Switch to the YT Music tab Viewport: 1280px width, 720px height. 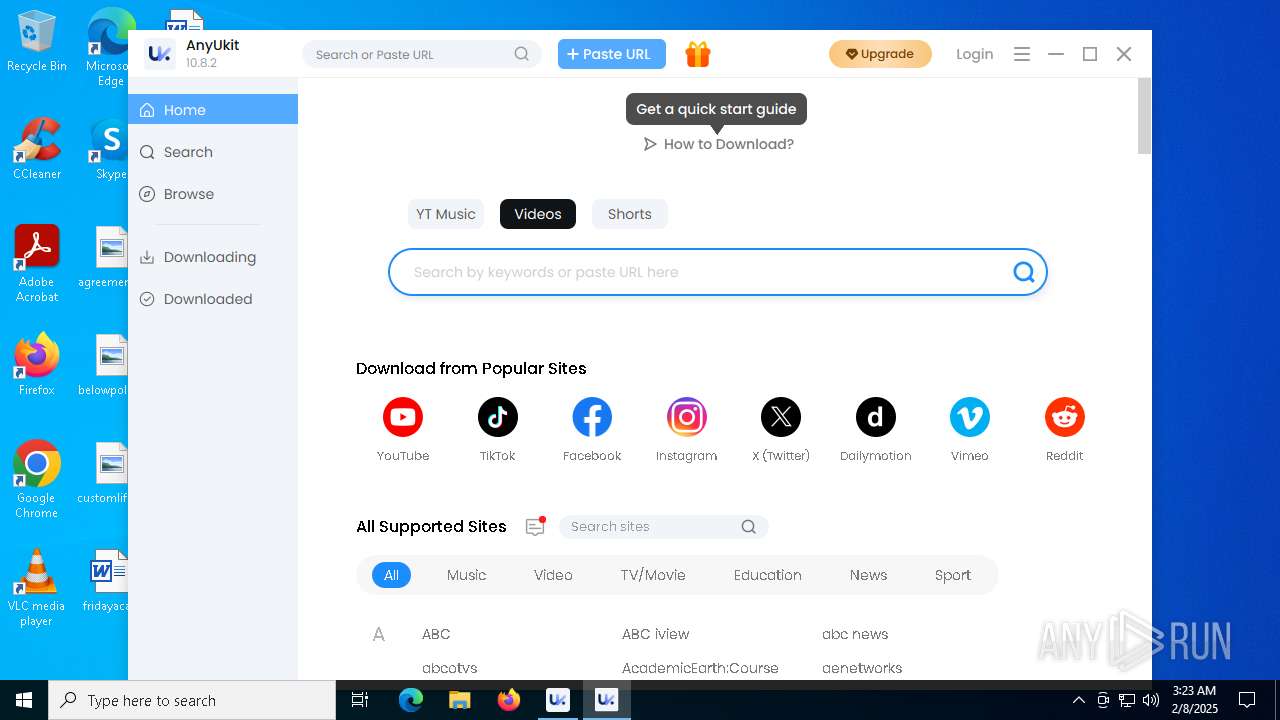(446, 214)
